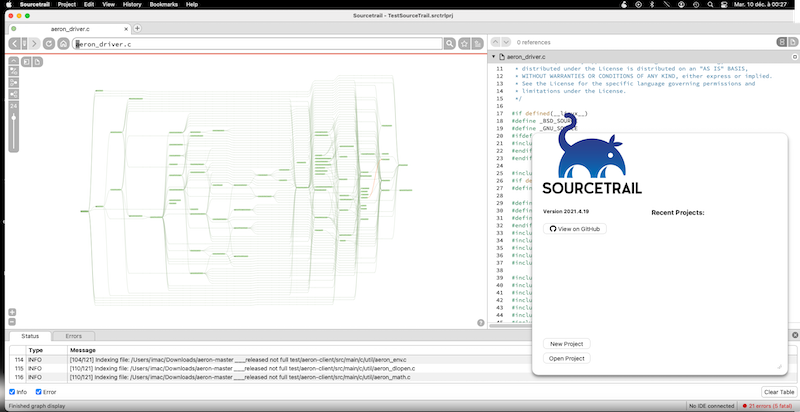Open the Edit menu
This screenshot has height=412, width=800.
(x=89, y=4)
